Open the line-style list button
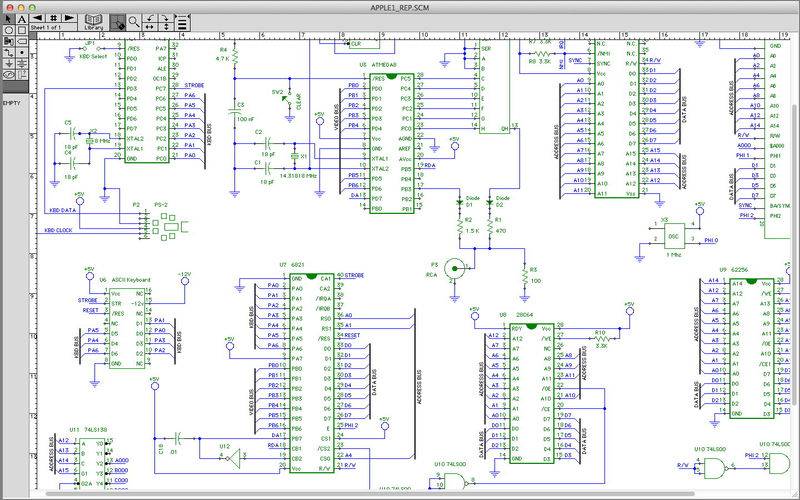 (182, 22)
